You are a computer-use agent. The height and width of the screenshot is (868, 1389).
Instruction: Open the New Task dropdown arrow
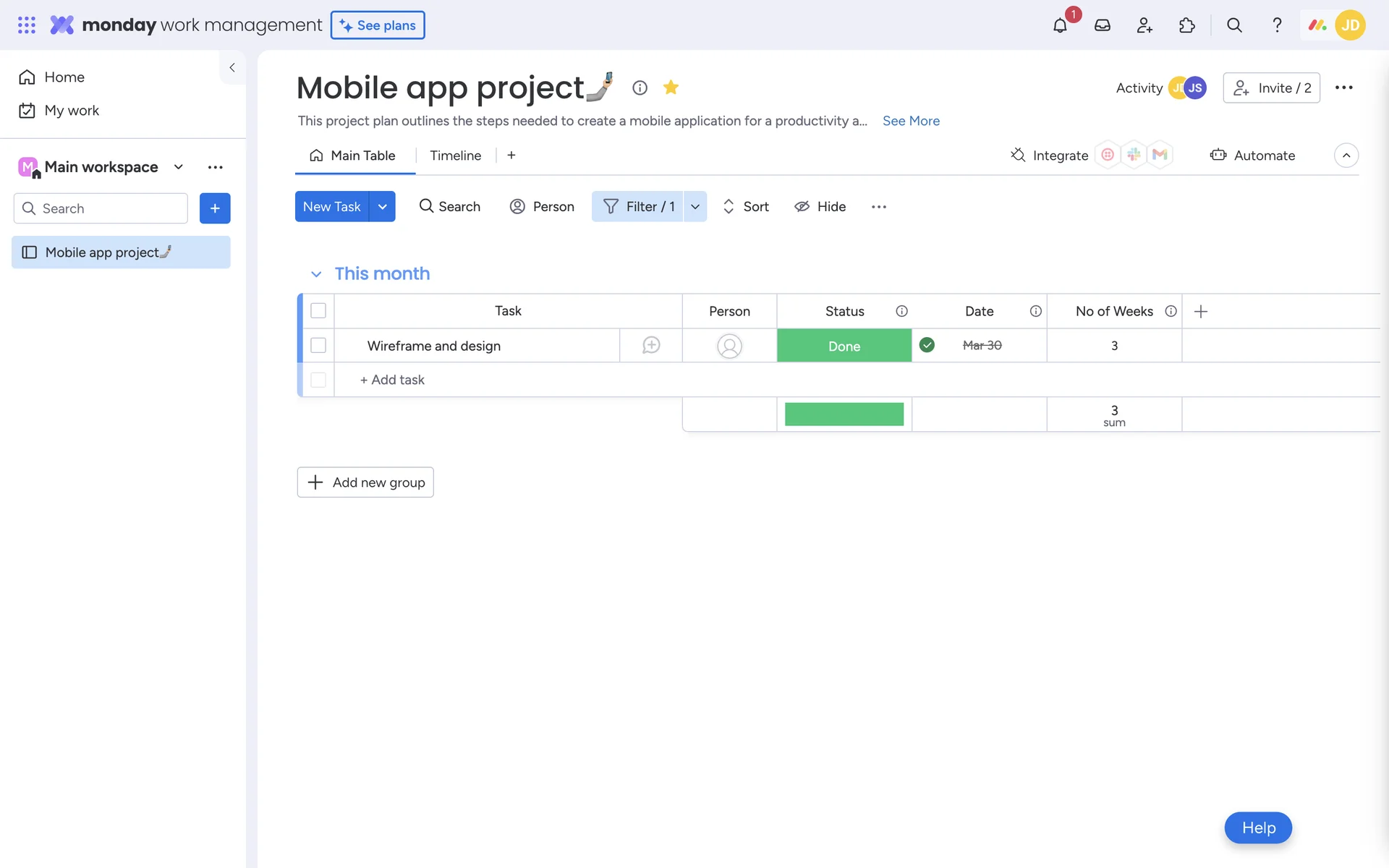(x=382, y=207)
